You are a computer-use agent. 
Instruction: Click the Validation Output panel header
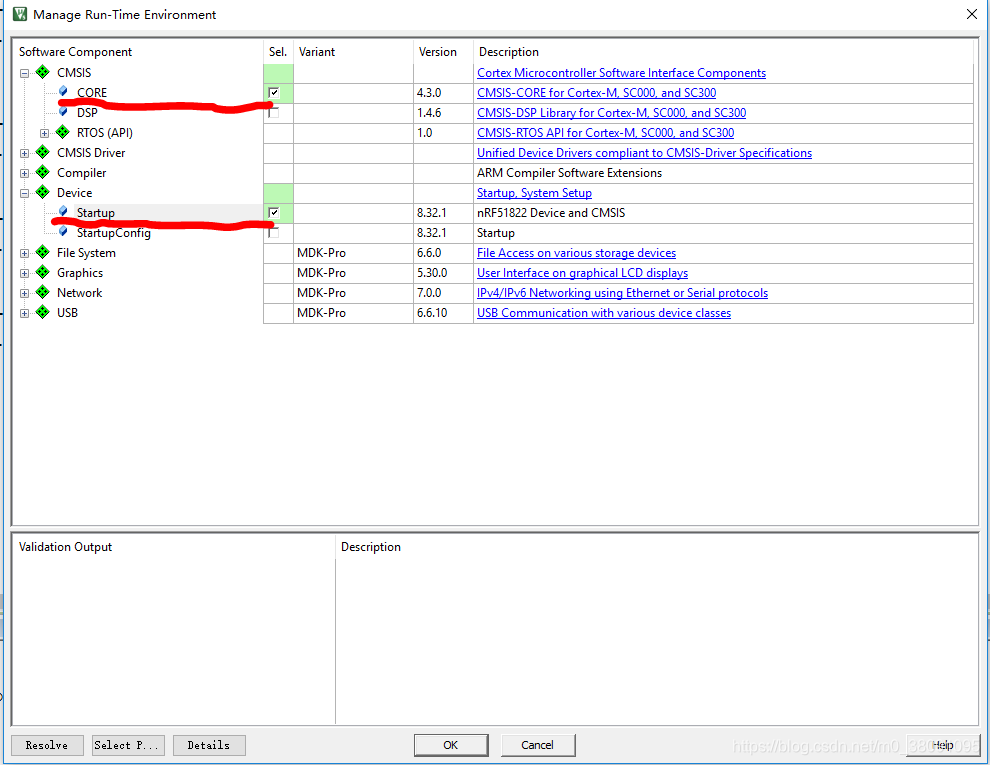tap(66, 547)
